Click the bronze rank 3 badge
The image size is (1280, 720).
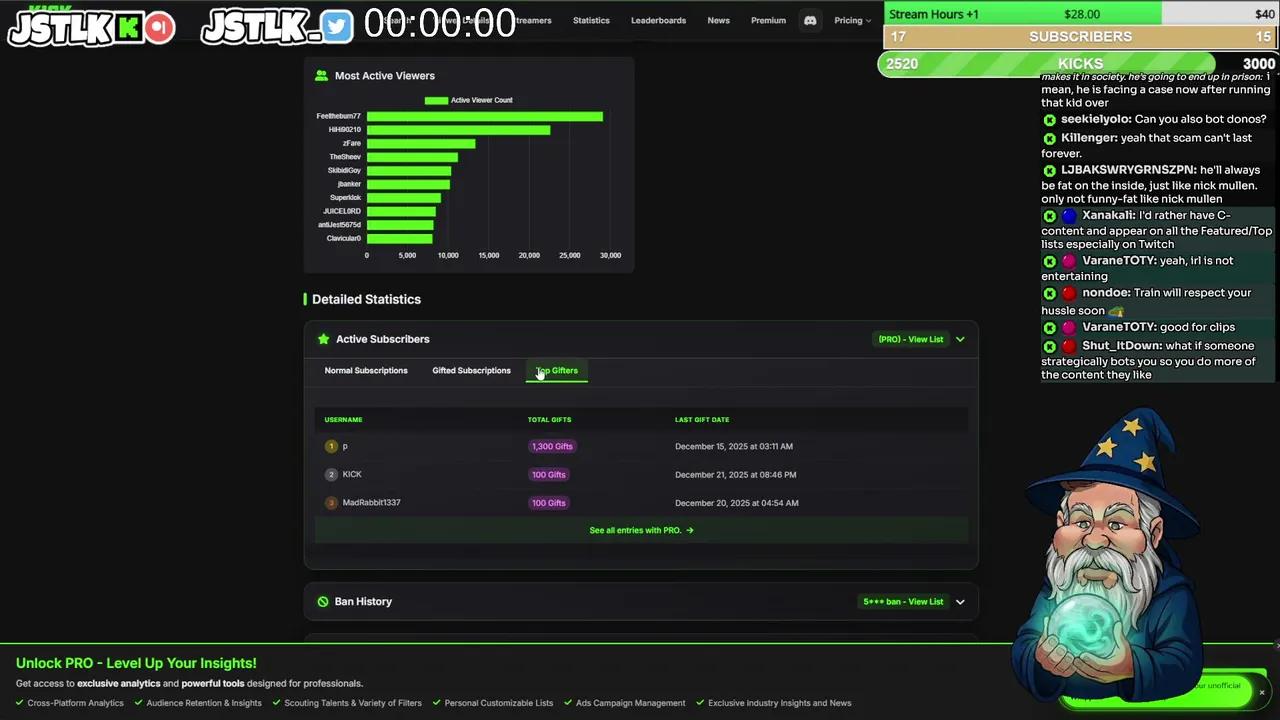coord(331,503)
